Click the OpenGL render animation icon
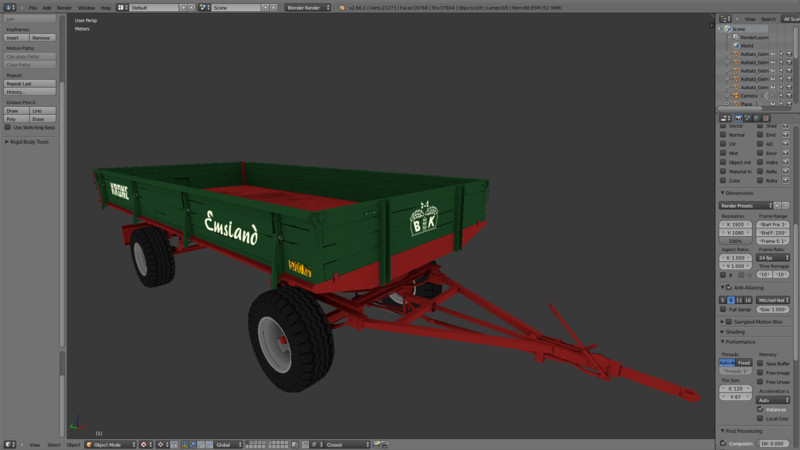Viewport: 800px width, 450px height. tap(385, 445)
